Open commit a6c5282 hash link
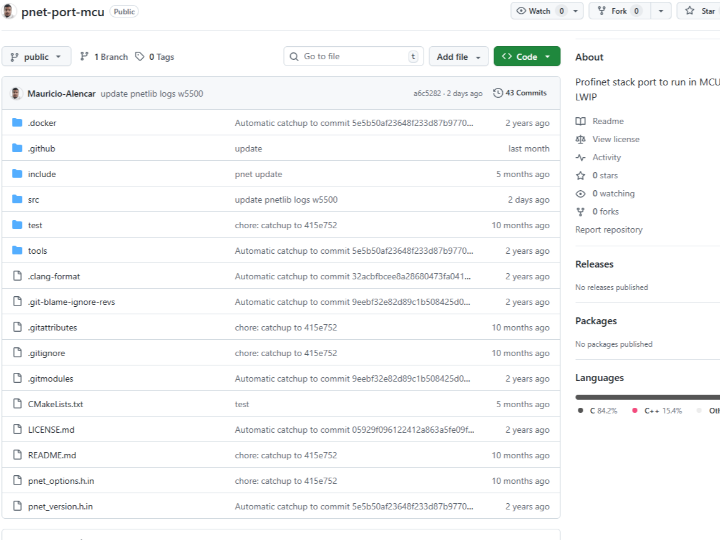This screenshot has height=540, width=720. [431, 93]
